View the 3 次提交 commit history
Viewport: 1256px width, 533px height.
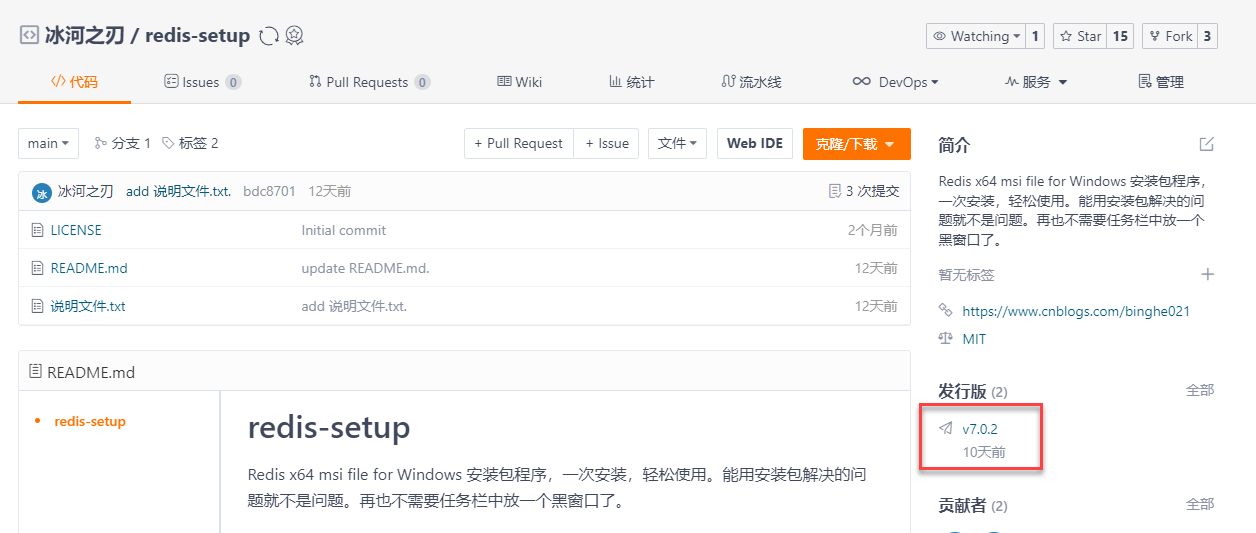point(864,191)
